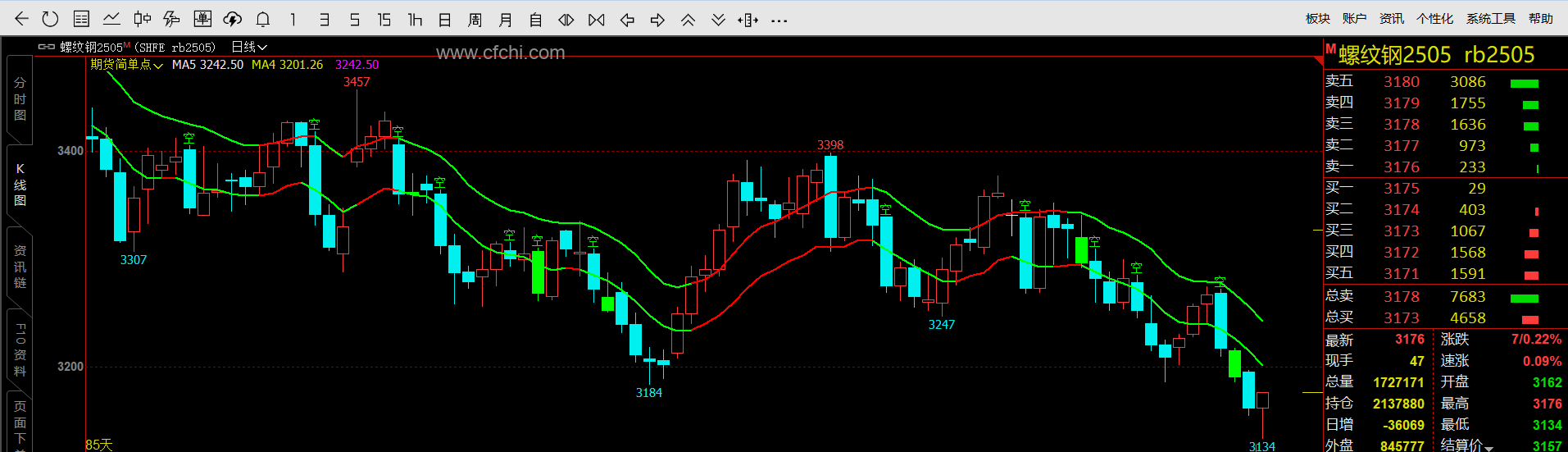Screen dimensions: 1568x452
Task: Shift chart left with hollow left arrow
Action: (x=627, y=19)
